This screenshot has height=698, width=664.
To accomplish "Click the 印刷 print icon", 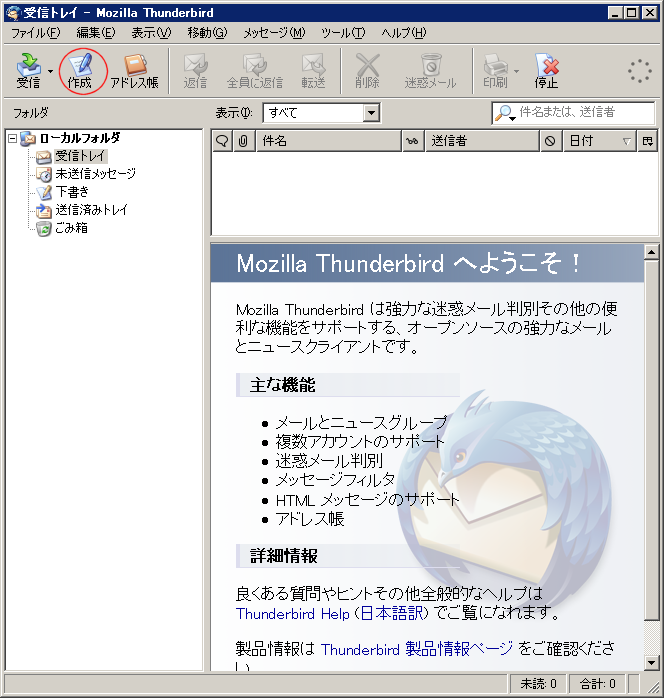I will click(495, 70).
